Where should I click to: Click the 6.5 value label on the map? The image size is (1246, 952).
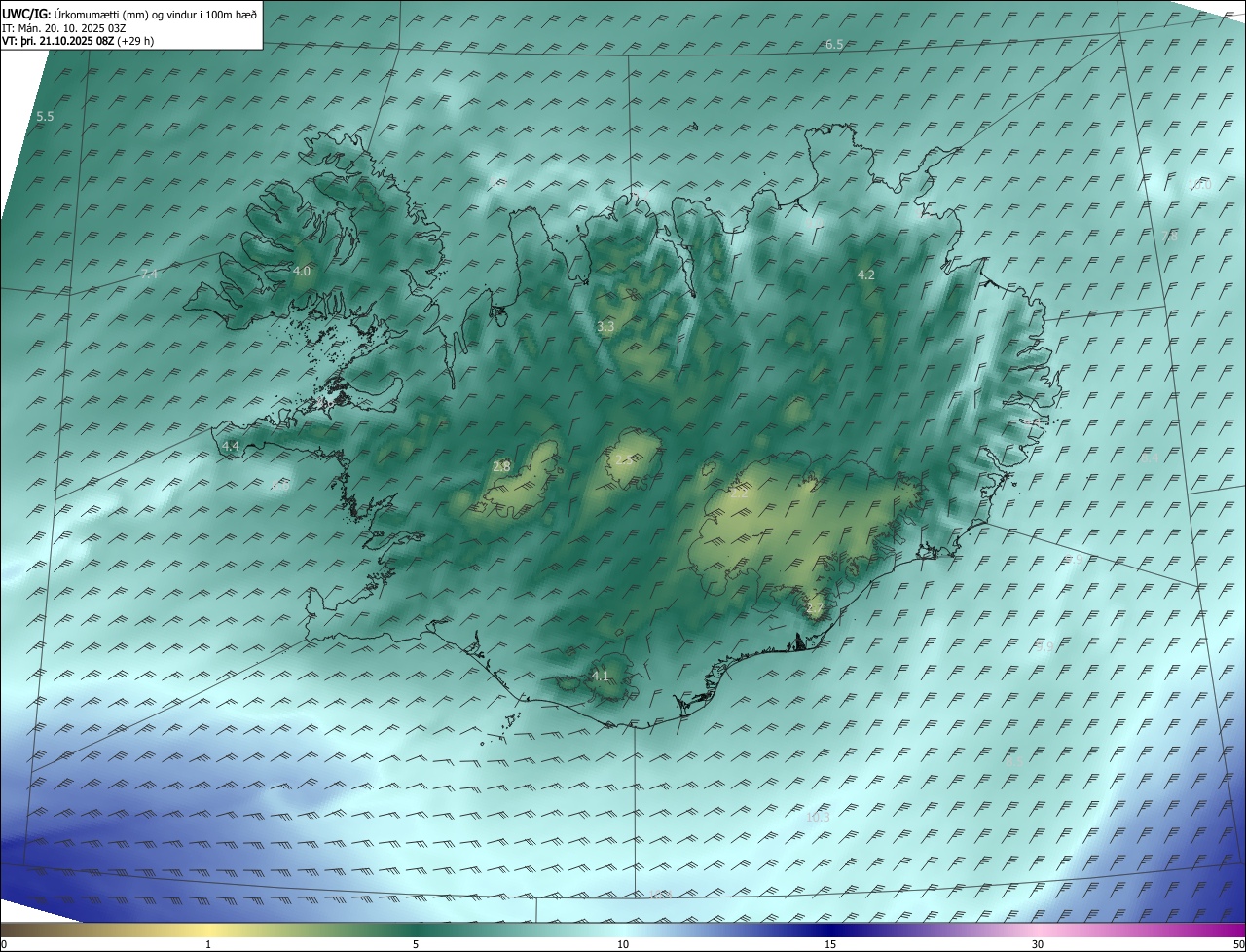point(834,45)
